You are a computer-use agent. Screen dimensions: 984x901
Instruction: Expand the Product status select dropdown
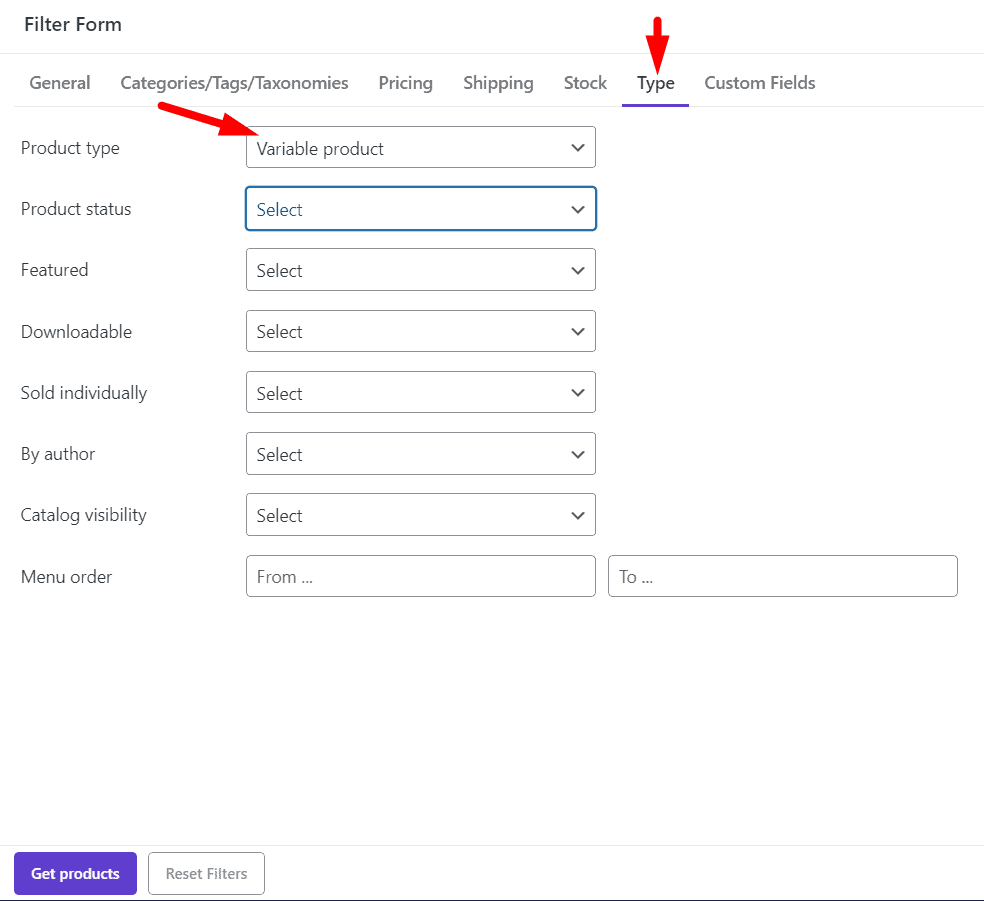[x=420, y=209]
